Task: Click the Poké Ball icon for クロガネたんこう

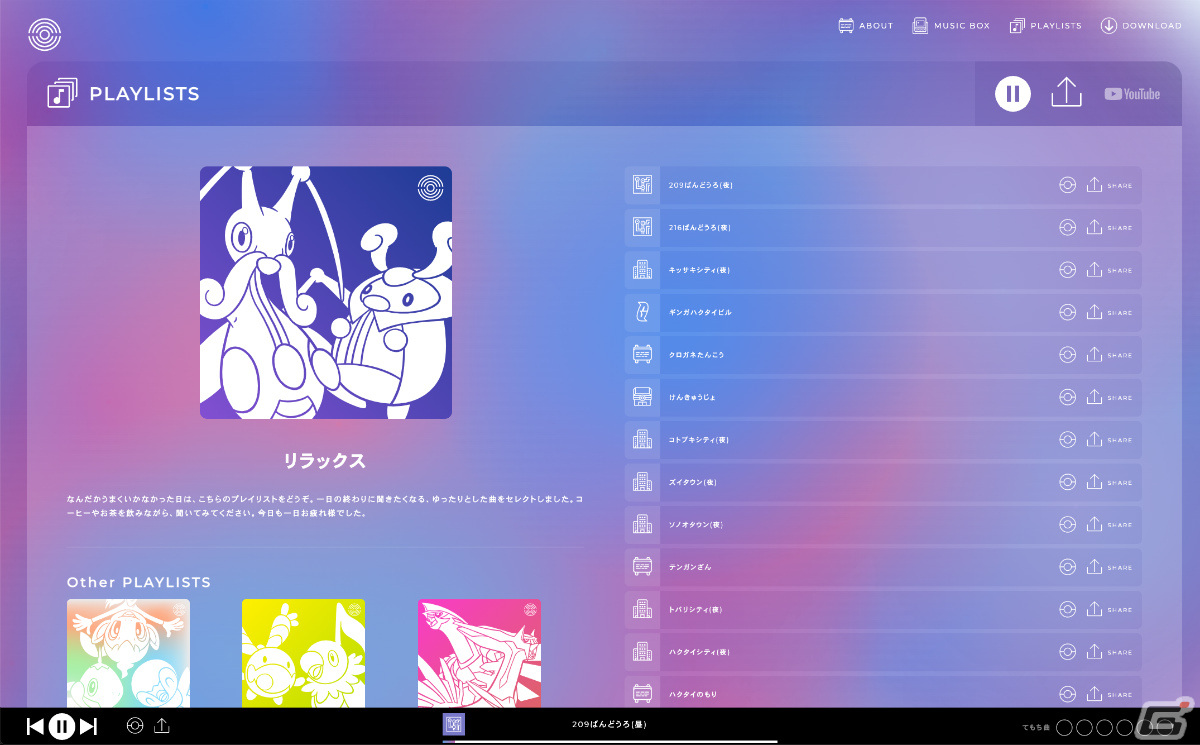Action: pos(1067,355)
